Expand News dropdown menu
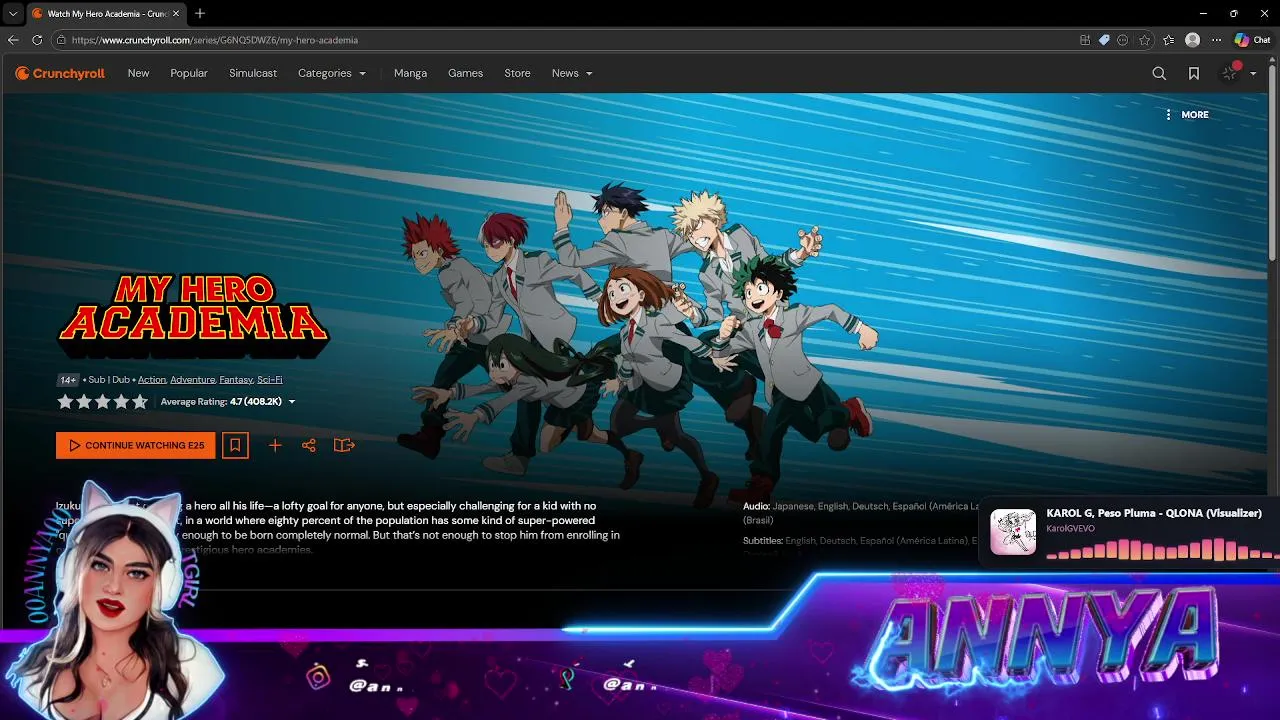 pyautogui.click(x=572, y=73)
